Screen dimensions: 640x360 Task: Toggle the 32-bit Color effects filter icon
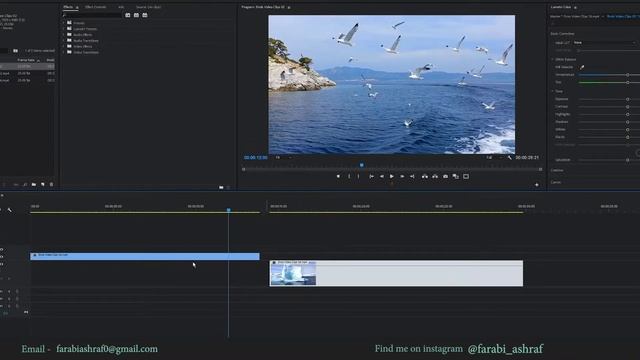tap(136, 15)
